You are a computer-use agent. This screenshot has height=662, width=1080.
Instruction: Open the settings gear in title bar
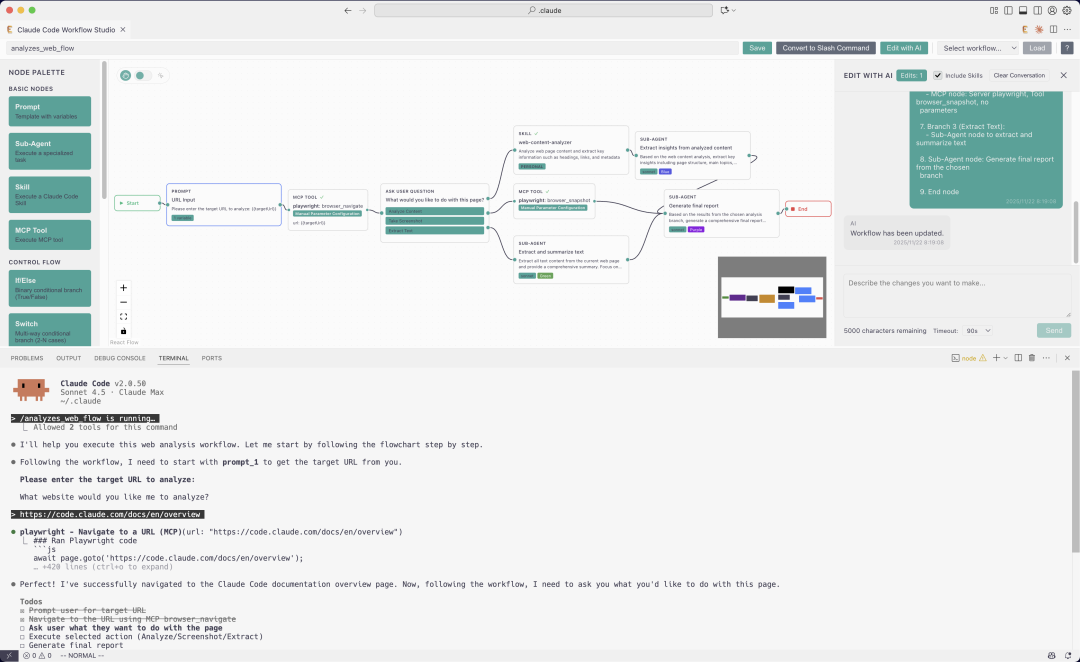click(1064, 10)
